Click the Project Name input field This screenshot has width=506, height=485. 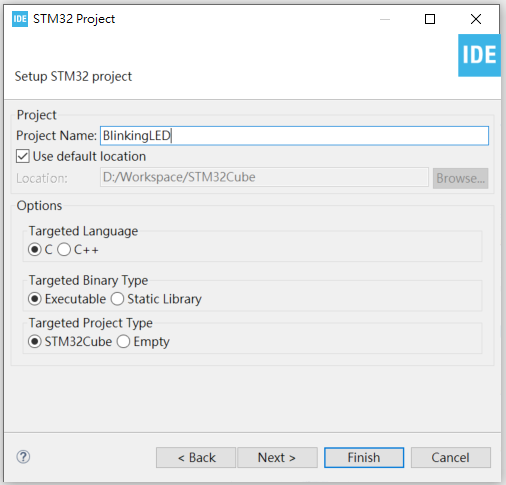click(x=294, y=136)
